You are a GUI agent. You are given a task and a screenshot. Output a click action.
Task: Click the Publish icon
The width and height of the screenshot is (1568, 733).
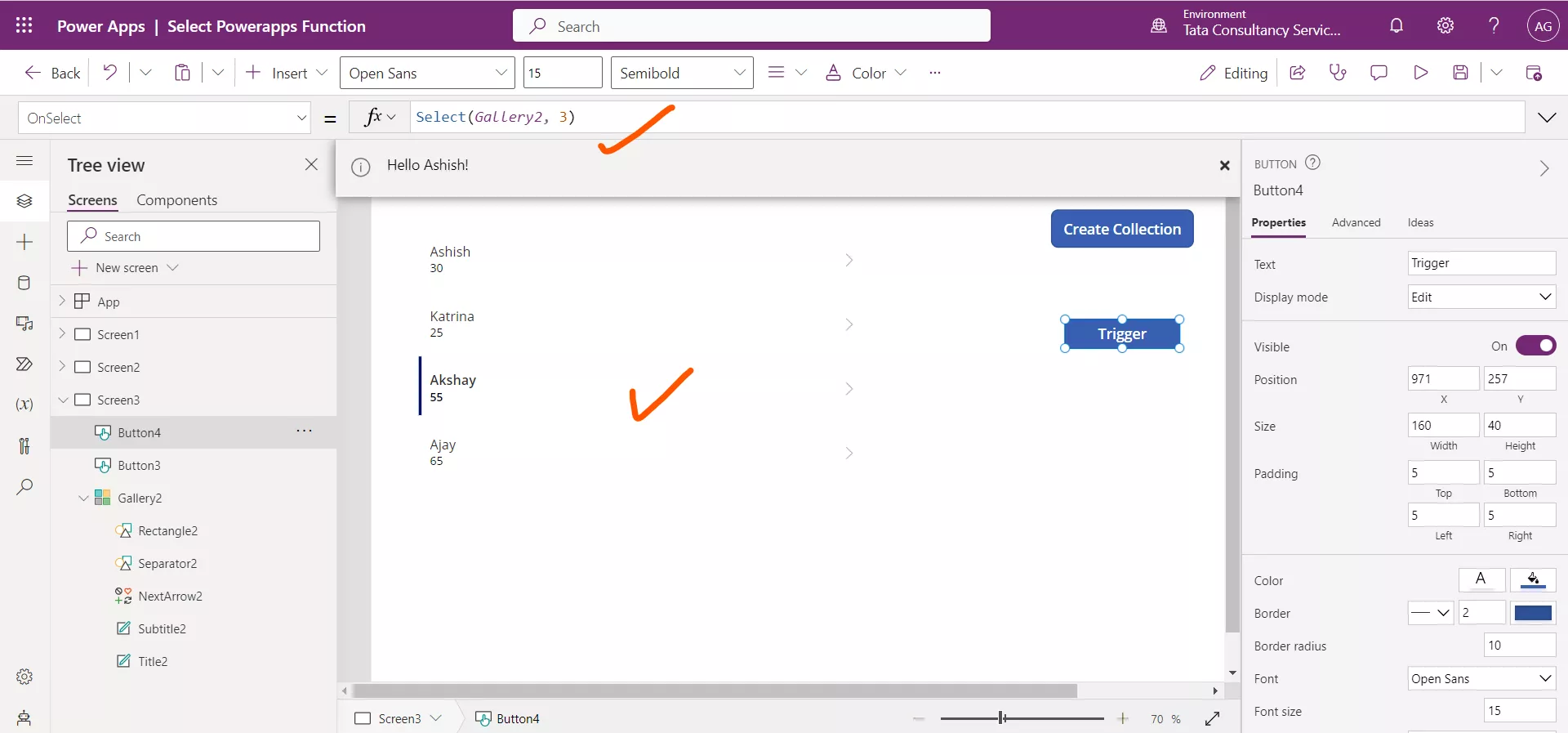1534,73
